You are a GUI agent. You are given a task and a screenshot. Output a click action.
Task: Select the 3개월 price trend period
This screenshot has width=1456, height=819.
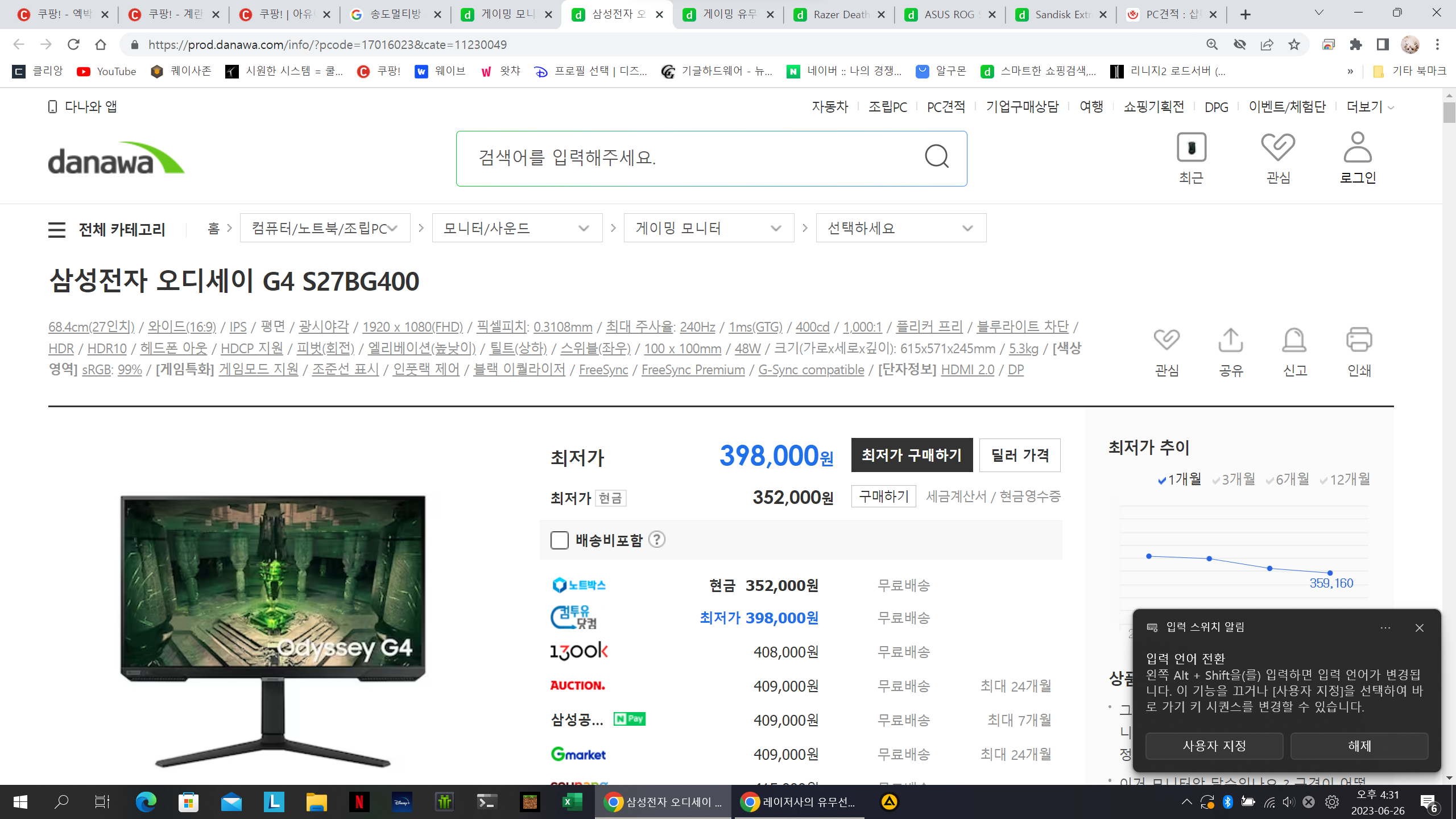pos(1233,479)
